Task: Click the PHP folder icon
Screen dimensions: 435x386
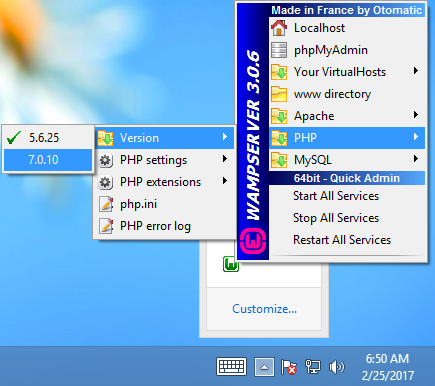Action: (279, 138)
